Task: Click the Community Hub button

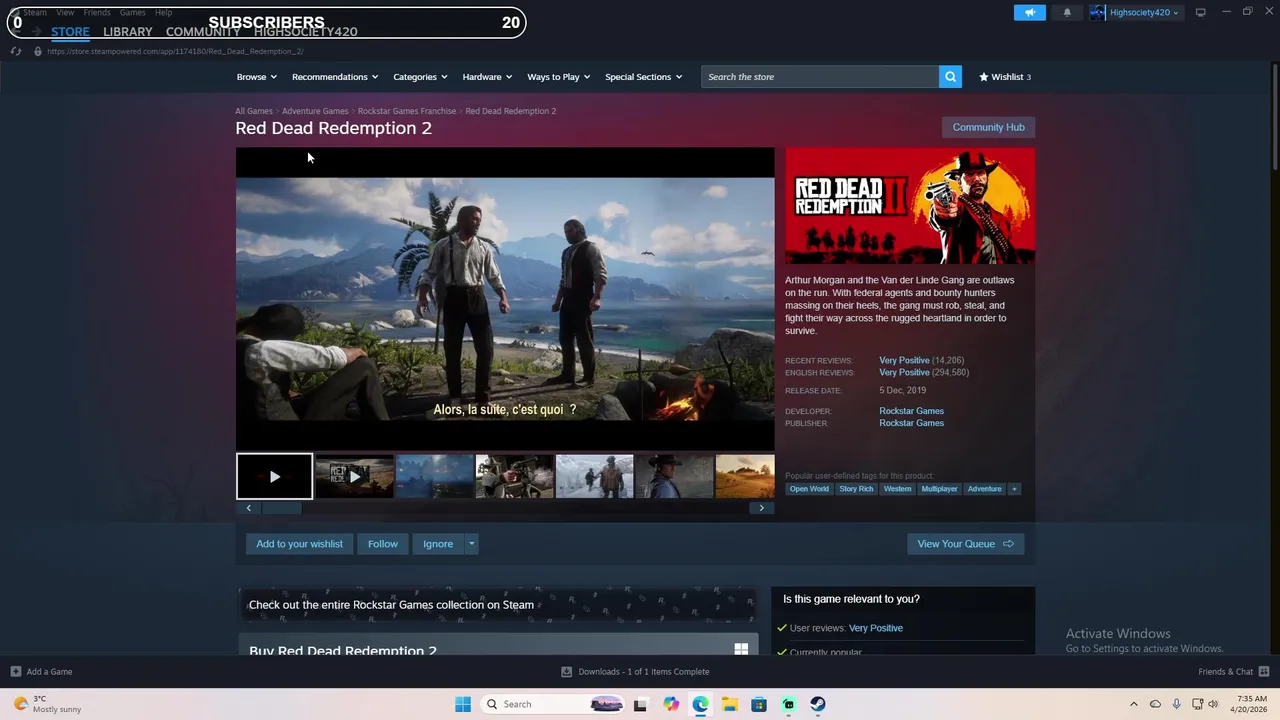Action: coord(988,127)
